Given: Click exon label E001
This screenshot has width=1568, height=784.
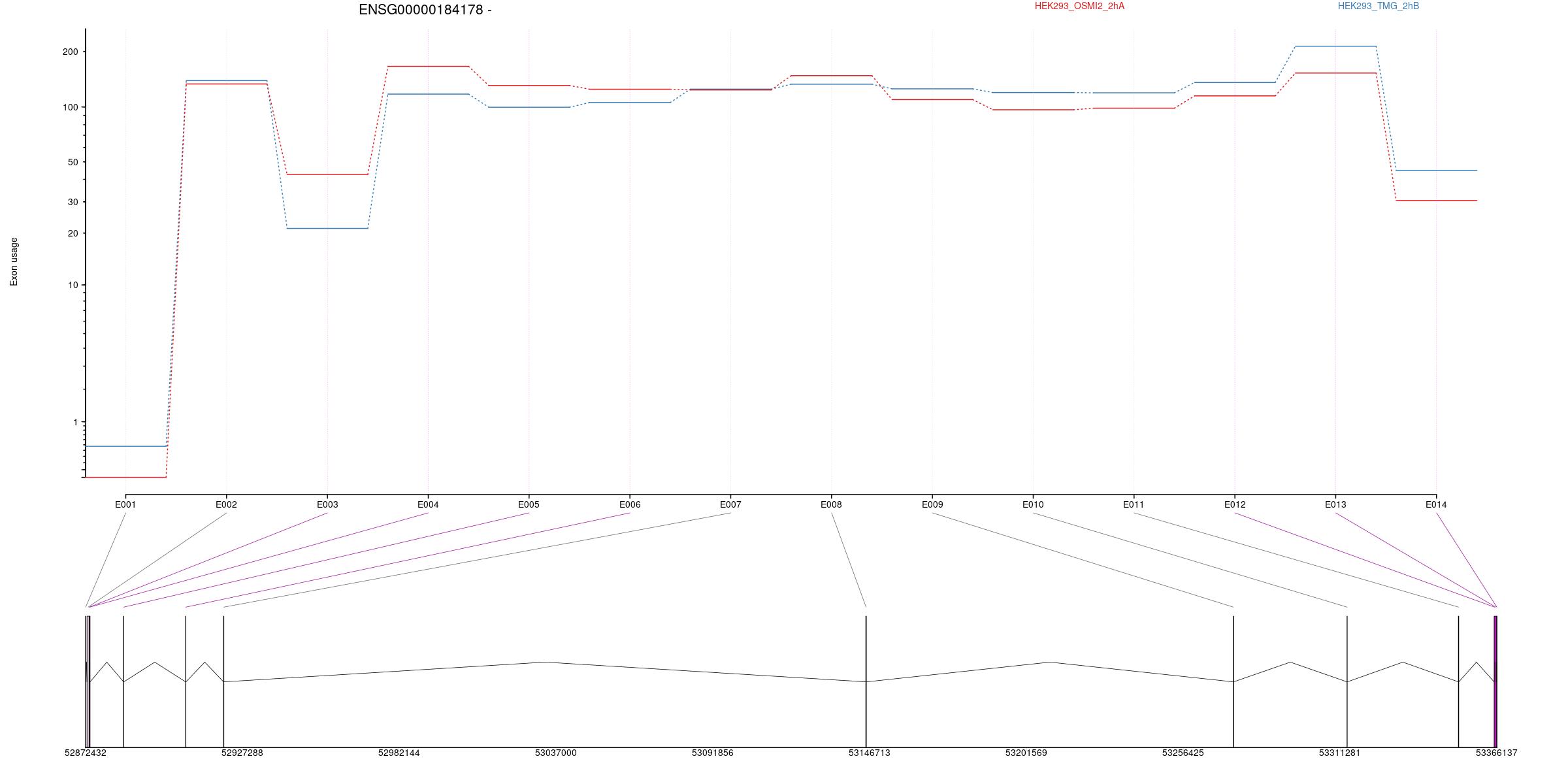Looking at the screenshot, I should click(125, 504).
